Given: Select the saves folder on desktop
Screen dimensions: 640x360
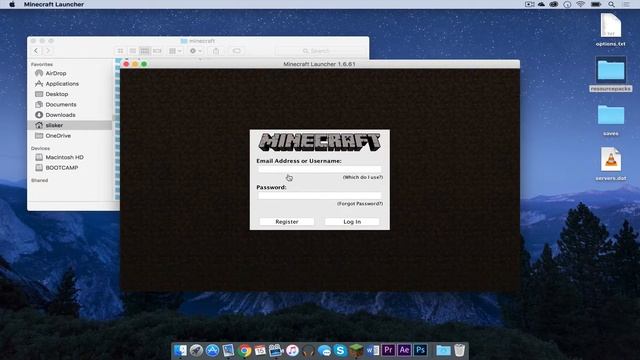Looking at the screenshot, I should pyautogui.click(x=611, y=120).
